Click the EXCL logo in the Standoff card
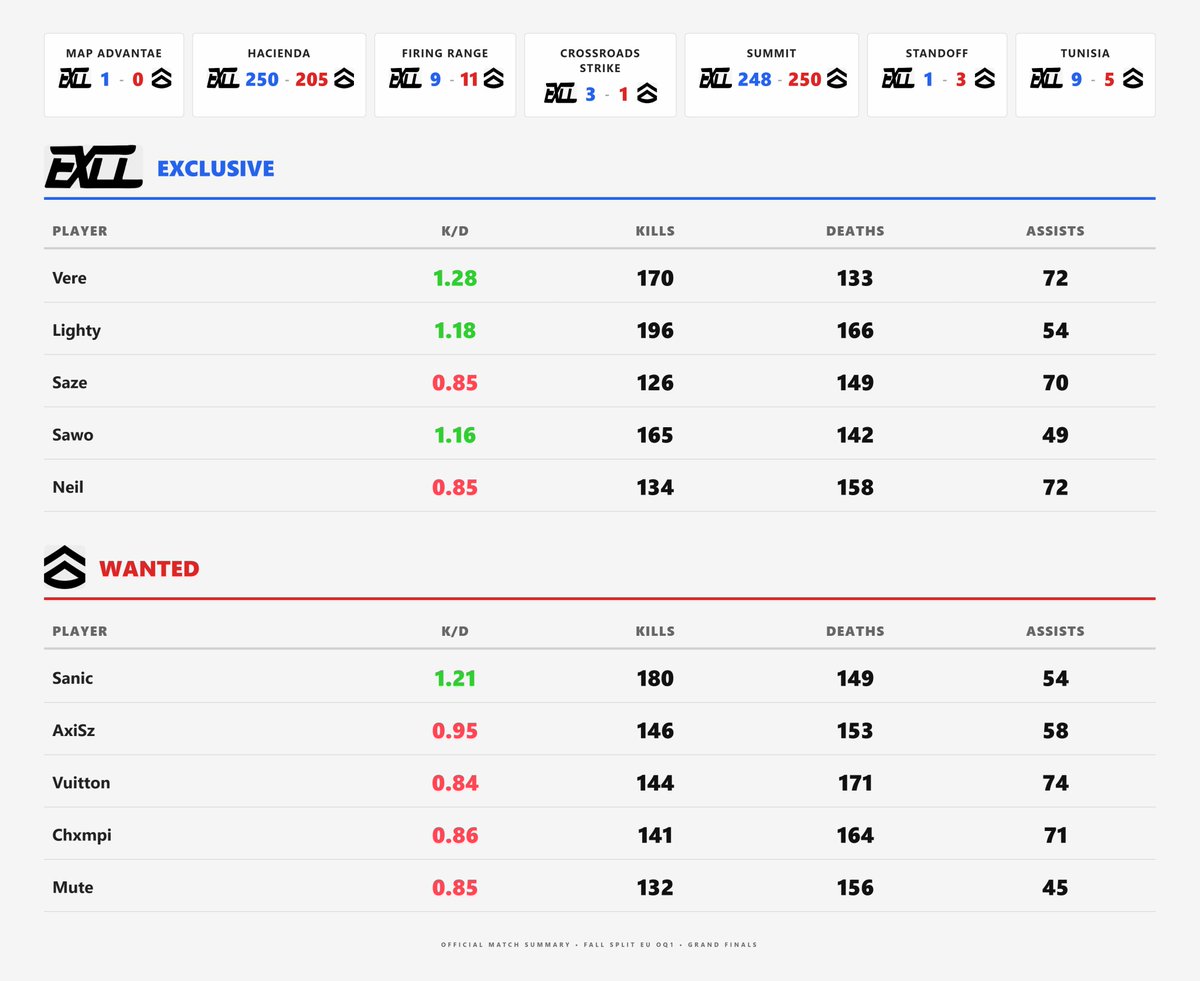The height and width of the screenshot is (981, 1200). coord(897,79)
